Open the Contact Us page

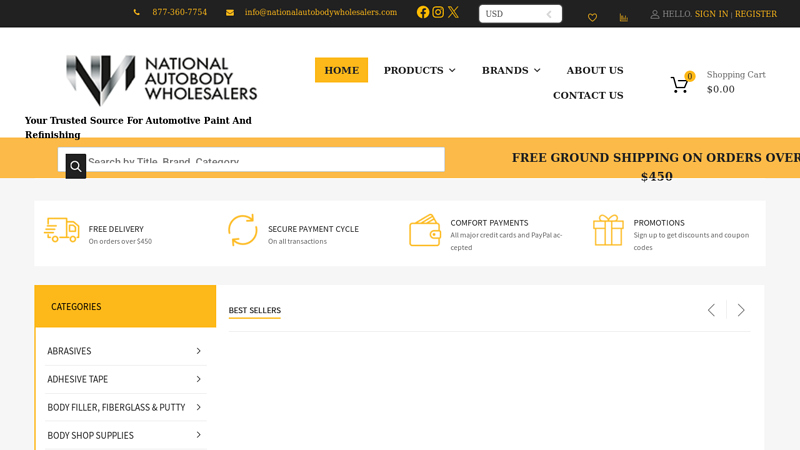pos(588,95)
